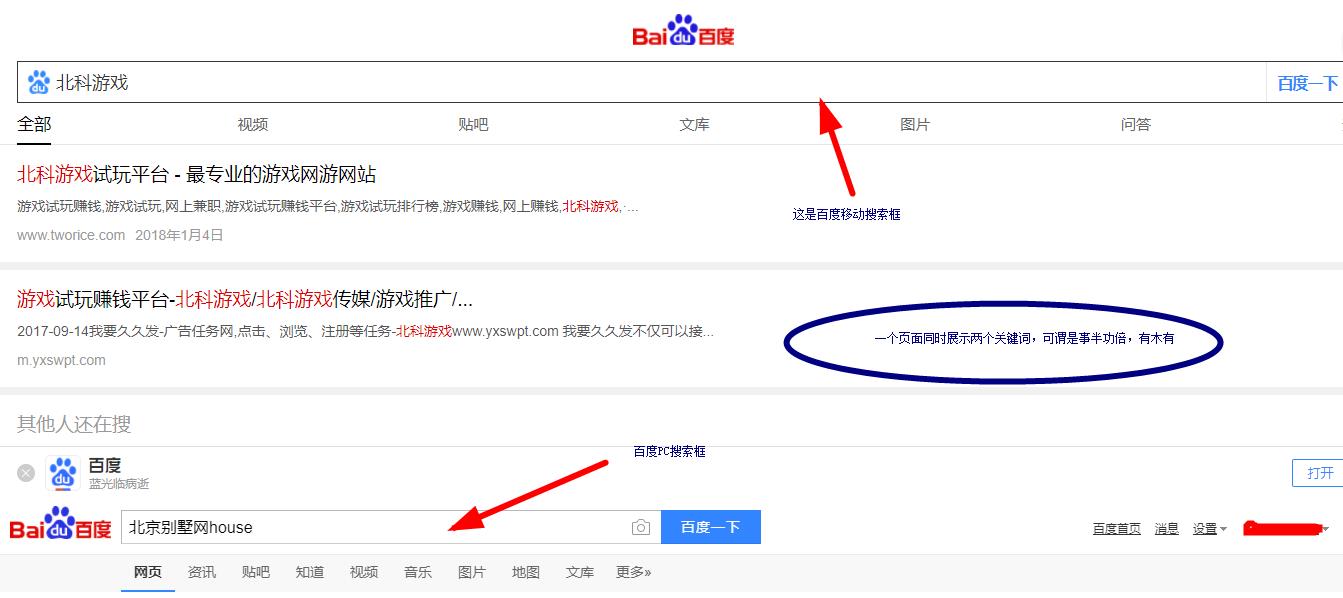The image size is (1343, 598).
Task: Expand the redacted username dropdown arrow
Action: (x=1325, y=529)
